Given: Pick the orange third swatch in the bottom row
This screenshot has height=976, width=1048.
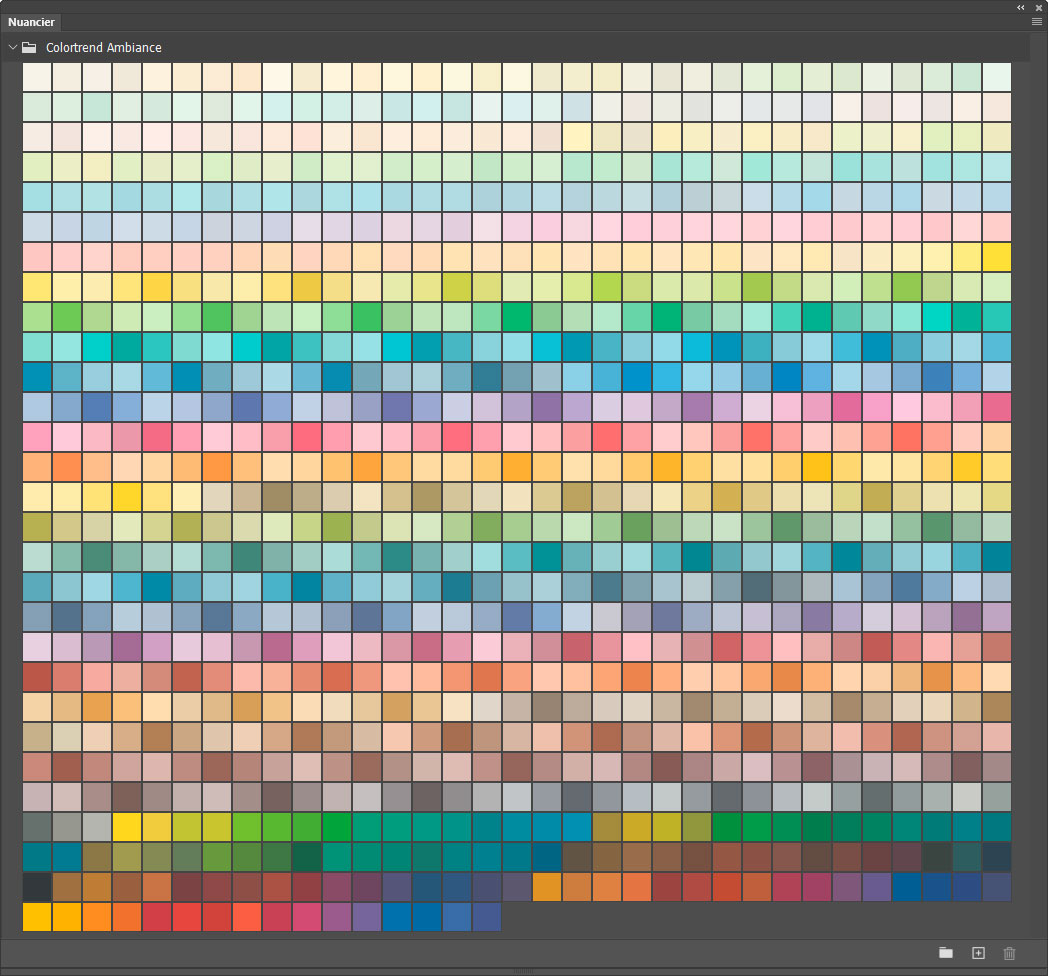Looking at the screenshot, I should click(97, 917).
